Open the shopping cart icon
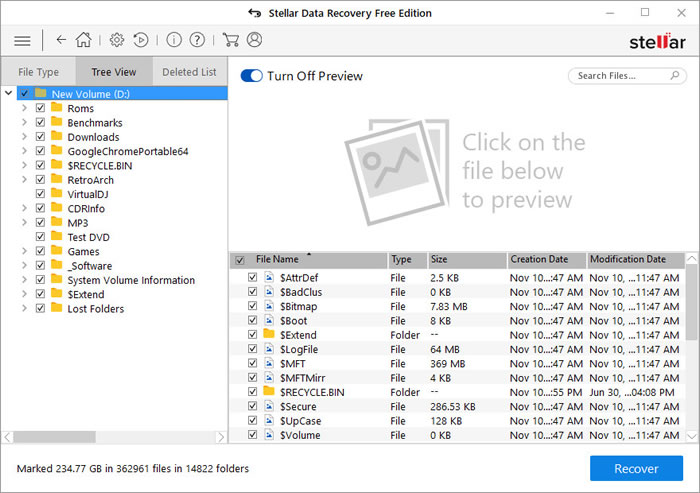Viewport: 700px width, 493px height. (231, 41)
